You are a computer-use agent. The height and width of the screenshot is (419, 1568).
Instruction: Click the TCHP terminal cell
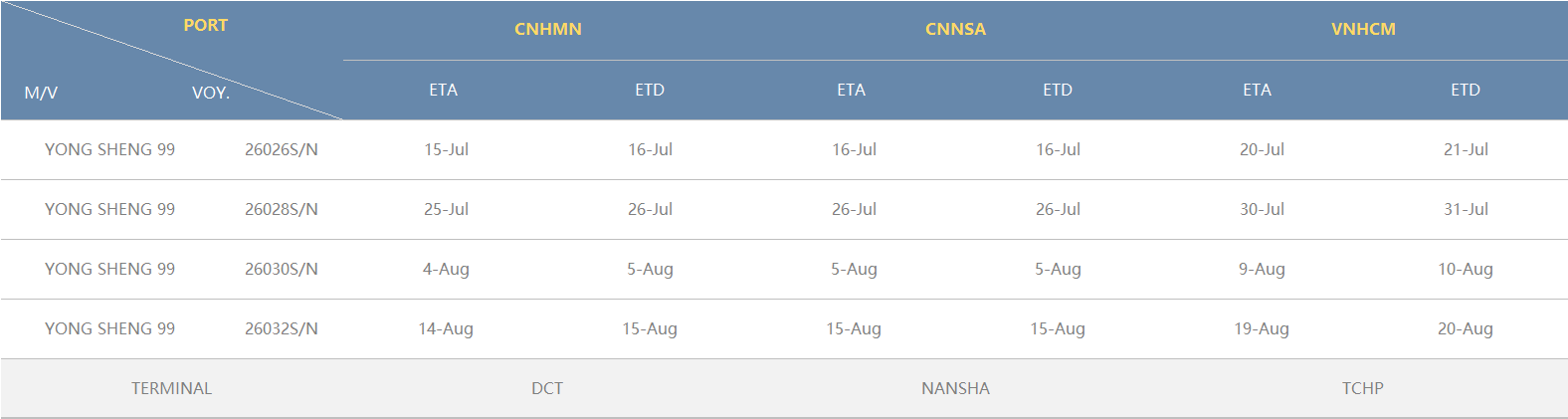pos(1363,388)
